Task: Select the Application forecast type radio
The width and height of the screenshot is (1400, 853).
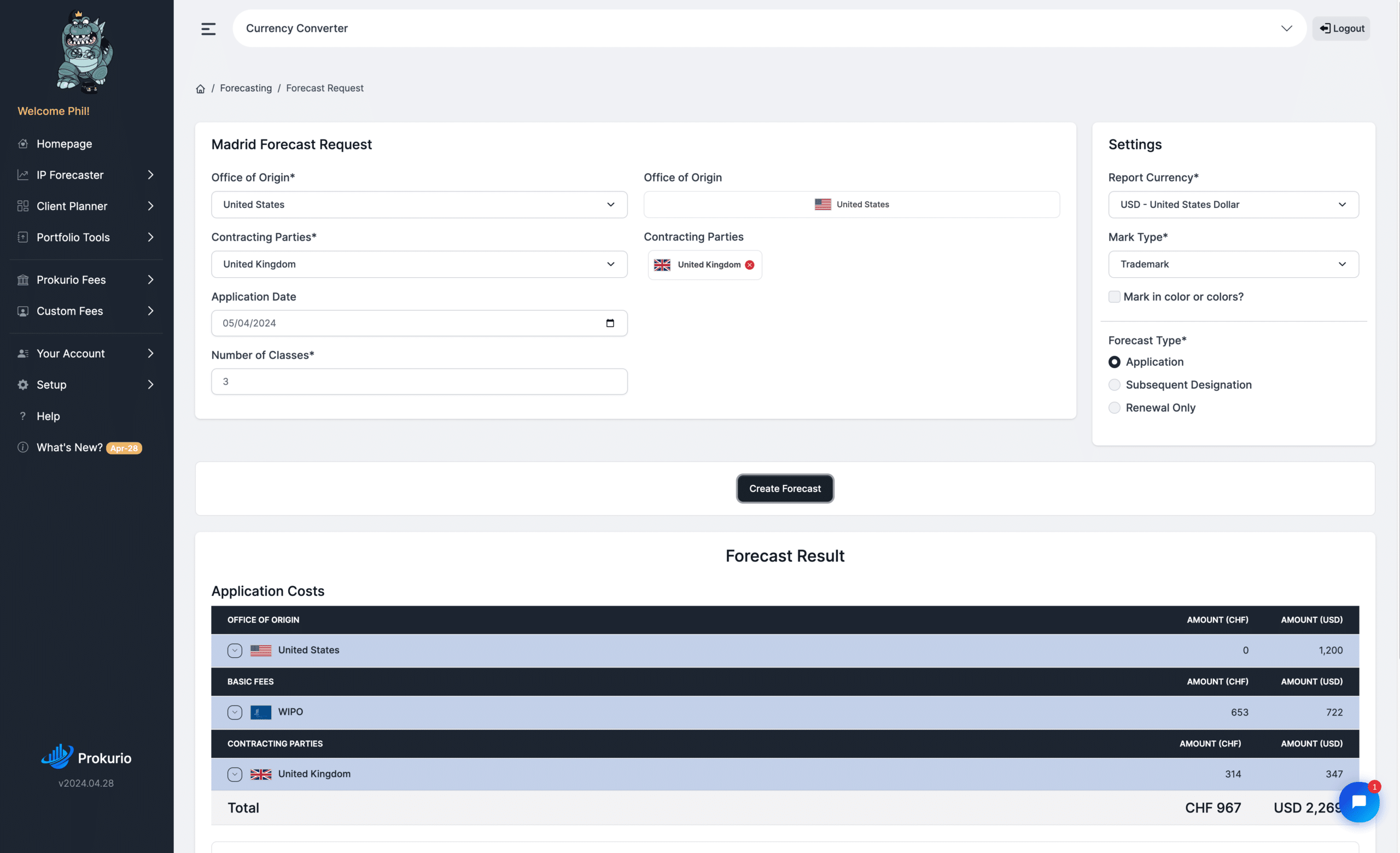Action: 1114,362
